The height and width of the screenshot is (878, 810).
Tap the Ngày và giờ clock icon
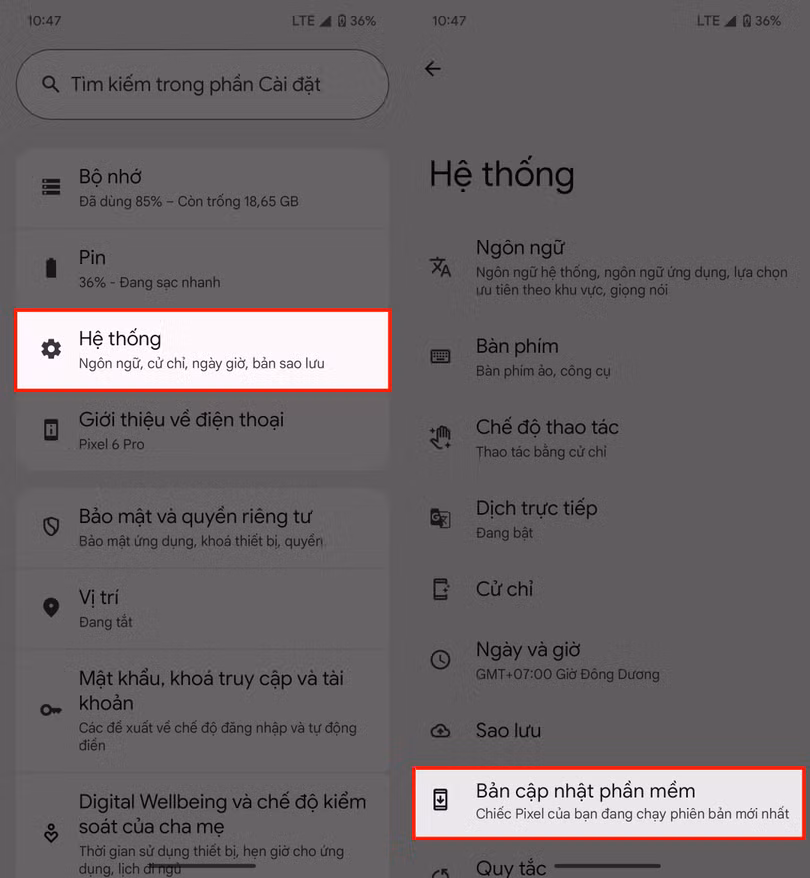[x=441, y=660]
